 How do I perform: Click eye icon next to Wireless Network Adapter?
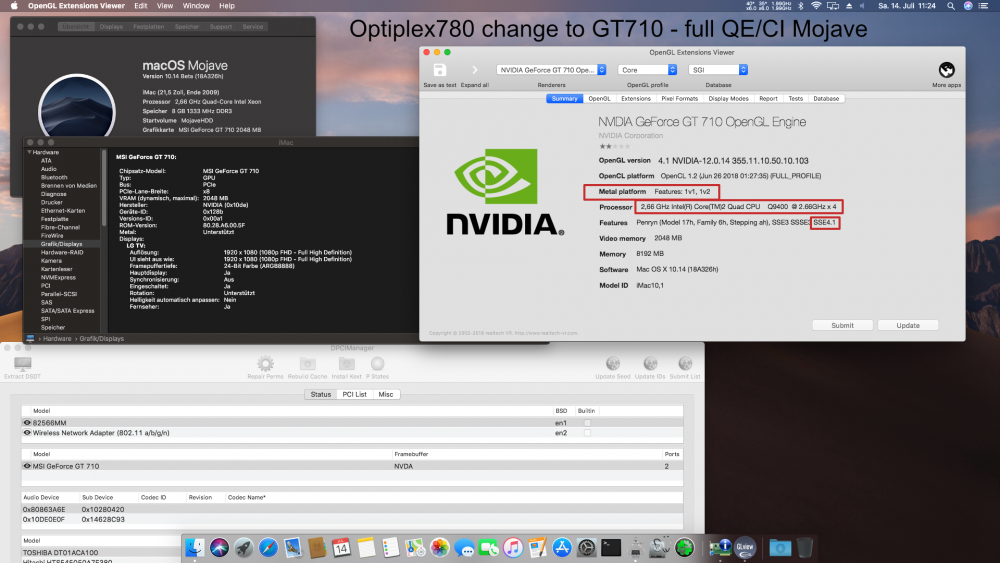pos(27,432)
